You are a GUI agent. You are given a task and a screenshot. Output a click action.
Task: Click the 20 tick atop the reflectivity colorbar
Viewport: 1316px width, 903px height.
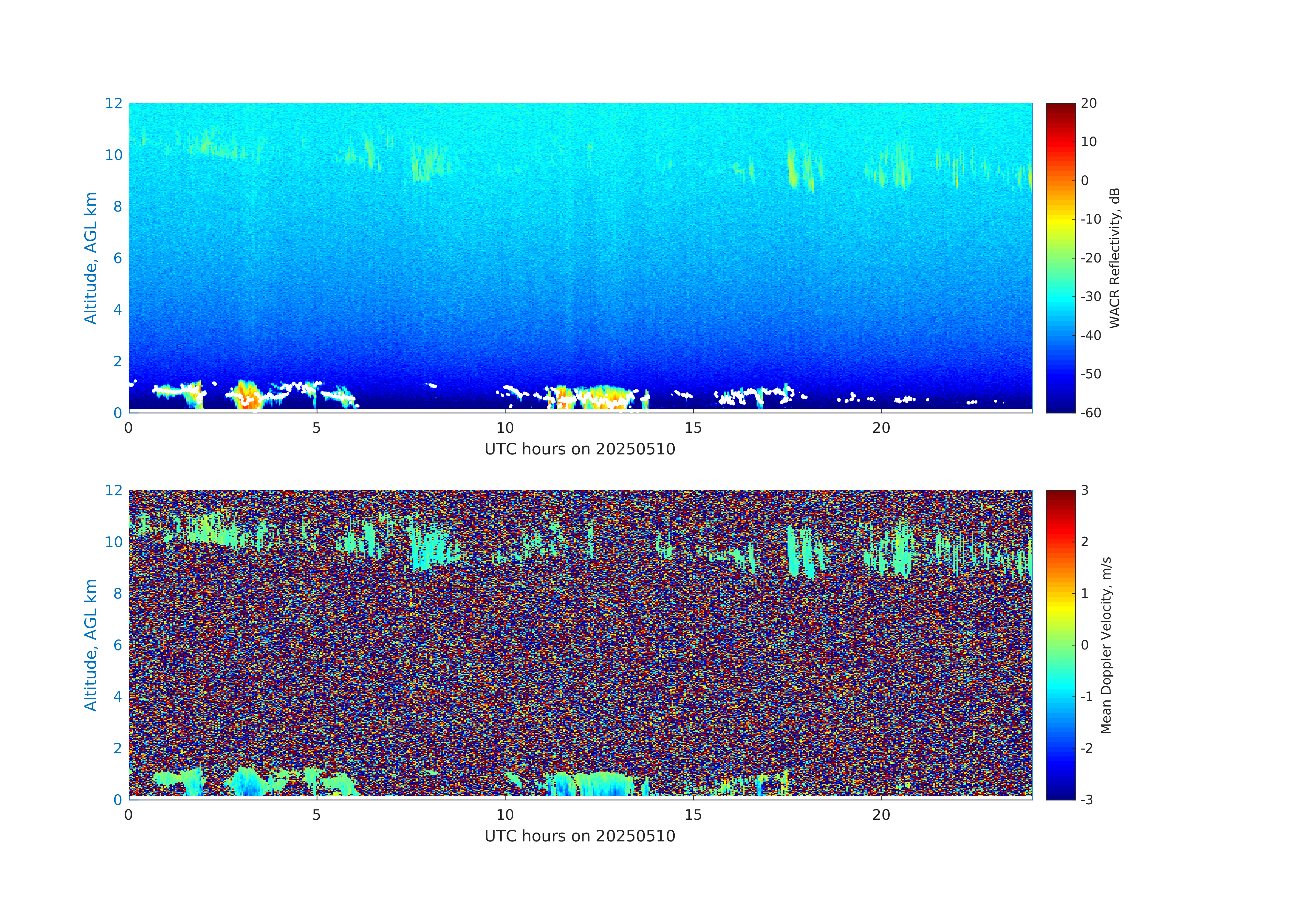click(1088, 103)
